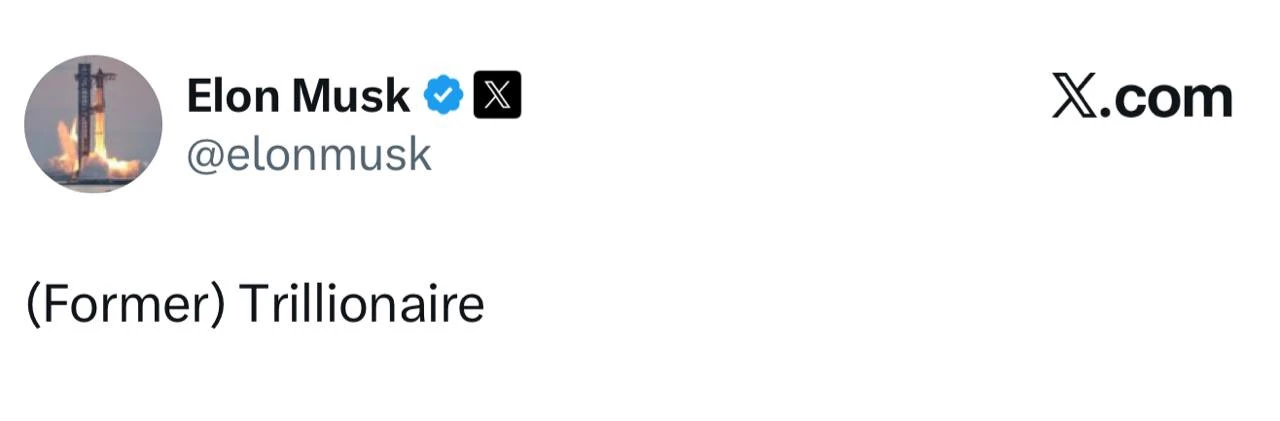The height and width of the screenshot is (421, 1280).
Task: Select the white checkmark inside the blue badge
Action: pos(444,96)
